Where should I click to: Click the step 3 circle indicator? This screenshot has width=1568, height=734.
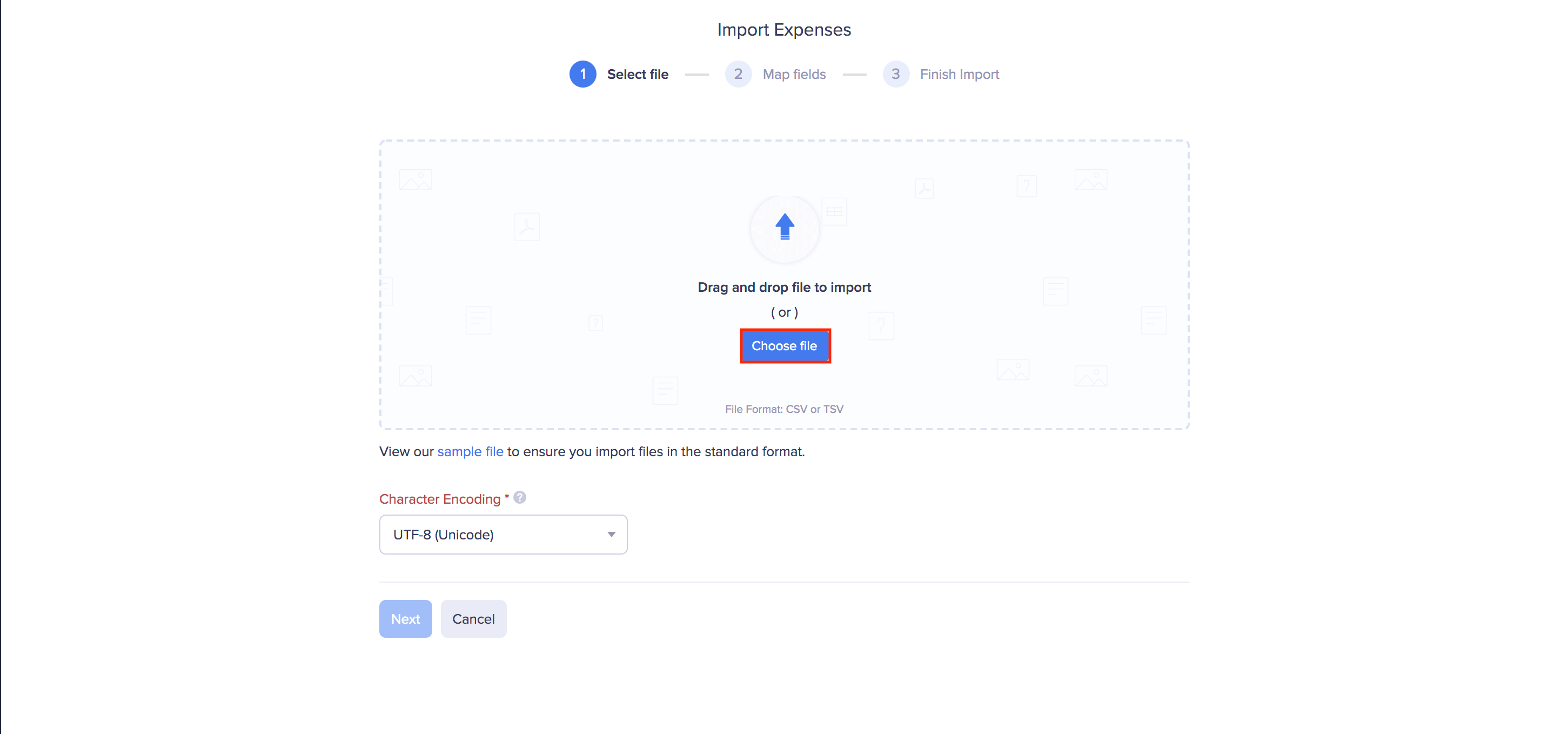tap(895, 74)
